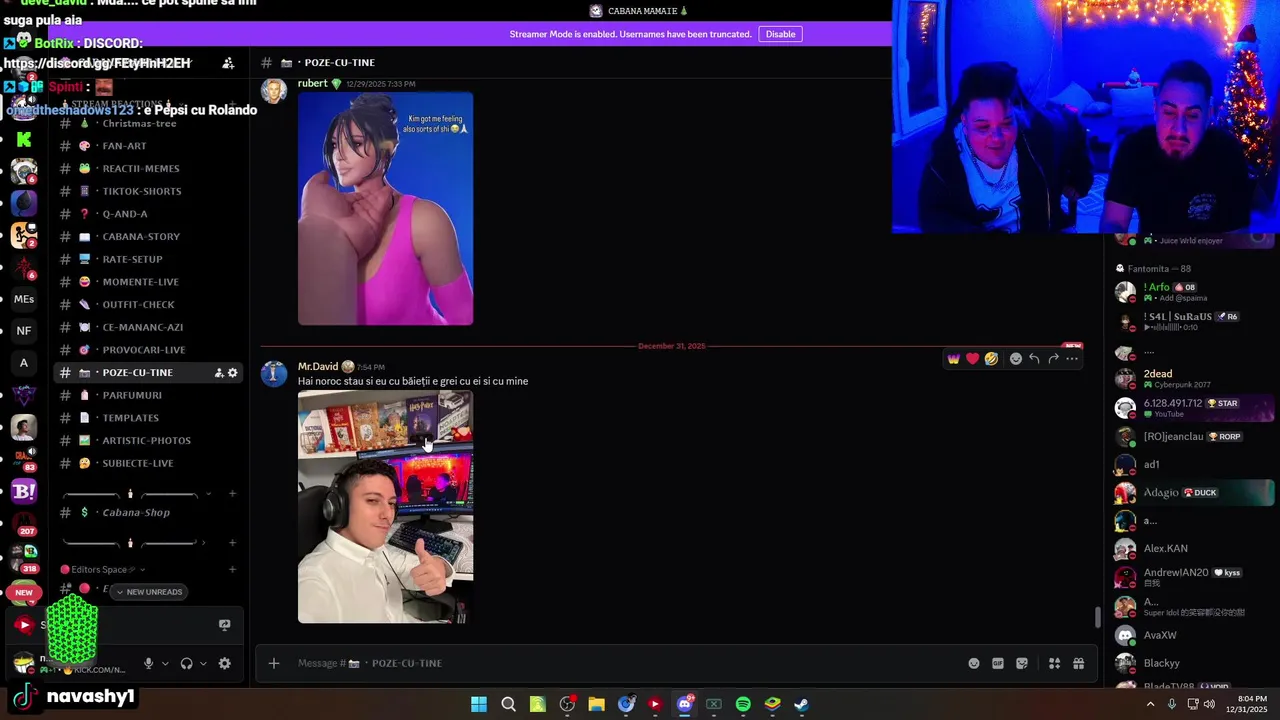Jump to NEW UNREADS pill

(x=149, y=592)
